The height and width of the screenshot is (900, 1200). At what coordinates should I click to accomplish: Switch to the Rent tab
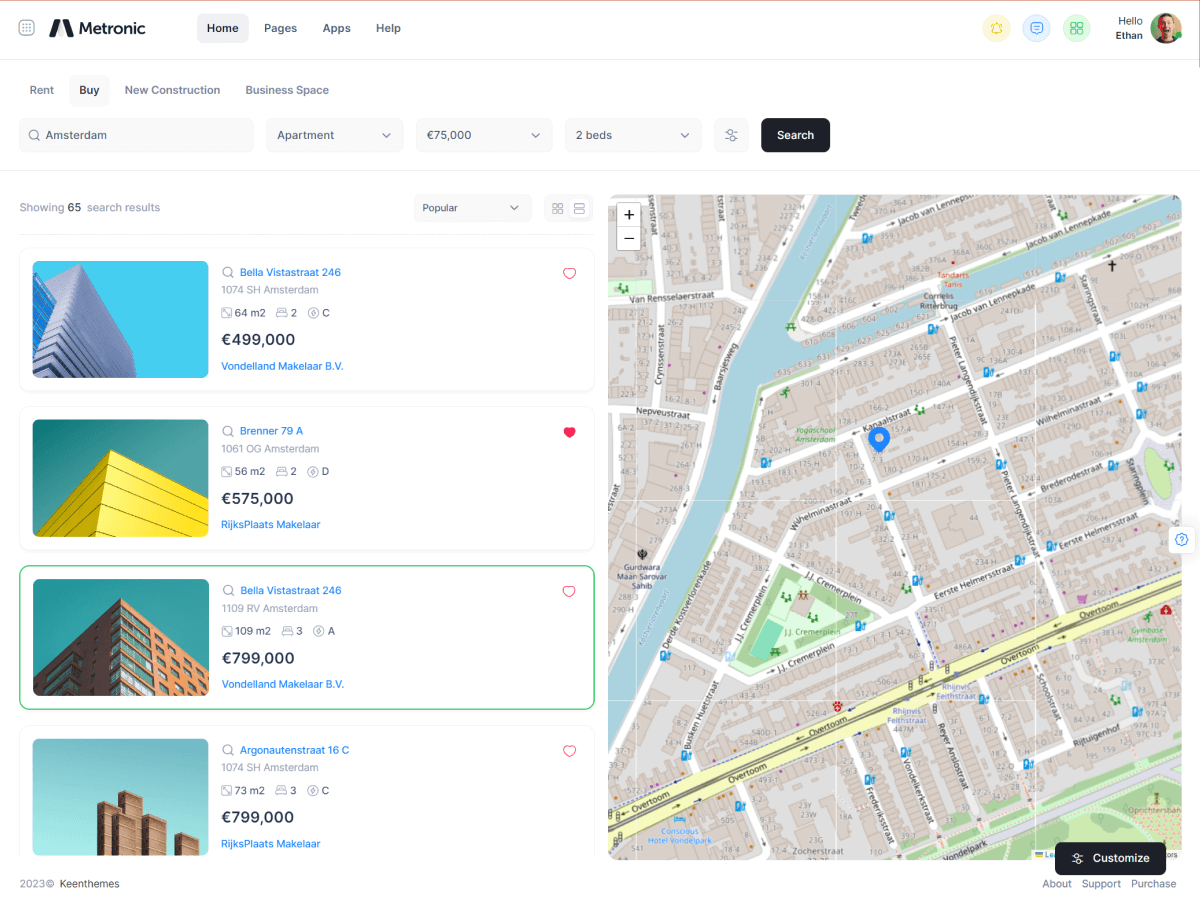[42, 90]
